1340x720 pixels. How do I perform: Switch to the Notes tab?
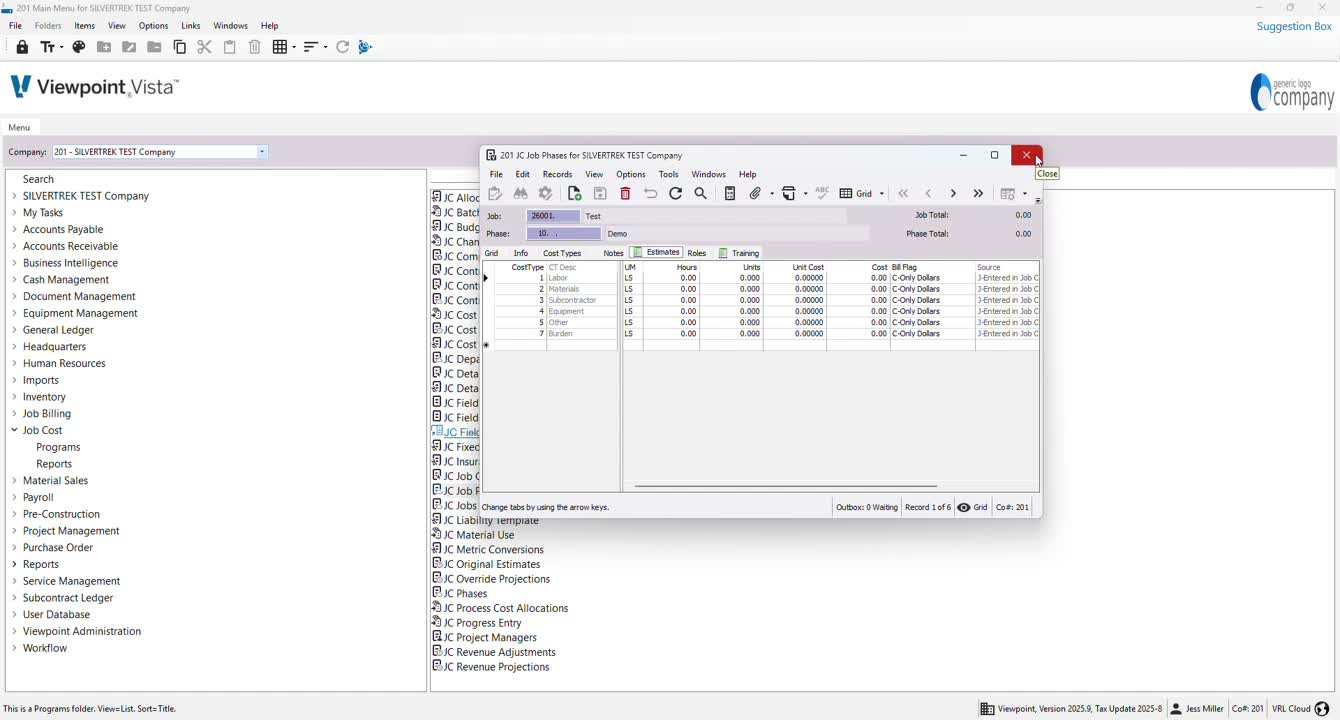point(613,253)
